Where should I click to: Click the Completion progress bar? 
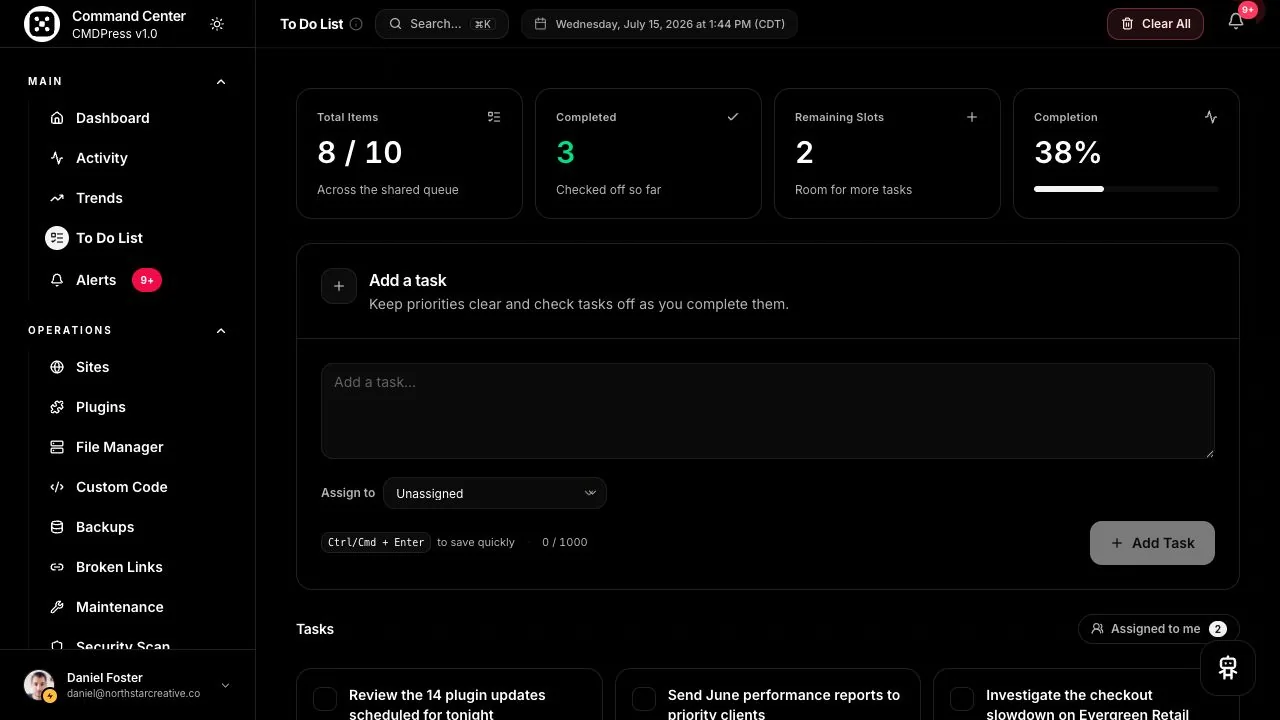pyautogui.click(x=1126, y=189)
